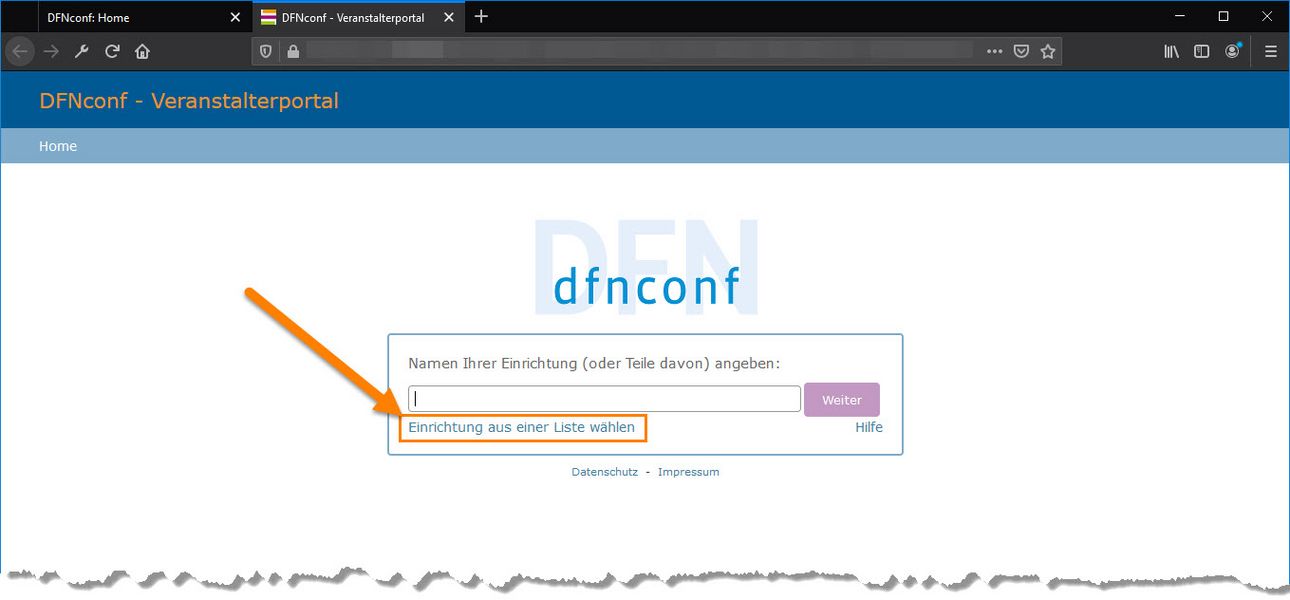Open the Hilfe link

[x=869, y=427]
